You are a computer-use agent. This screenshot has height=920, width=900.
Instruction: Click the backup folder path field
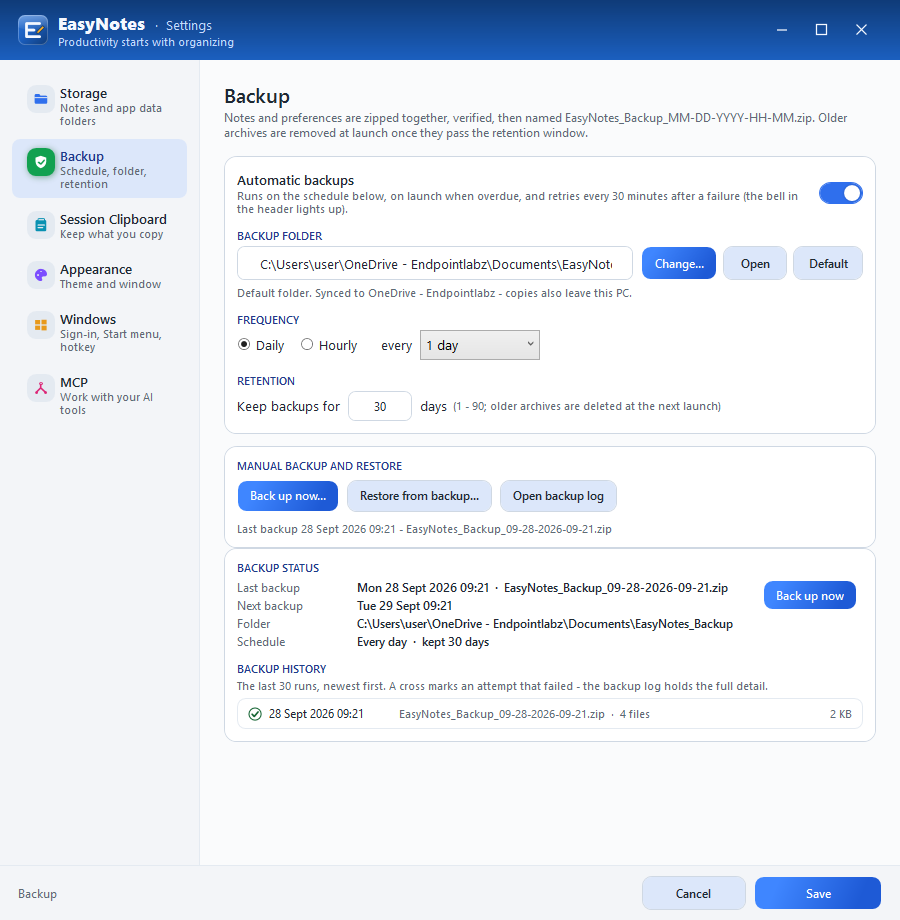[435, 263]
